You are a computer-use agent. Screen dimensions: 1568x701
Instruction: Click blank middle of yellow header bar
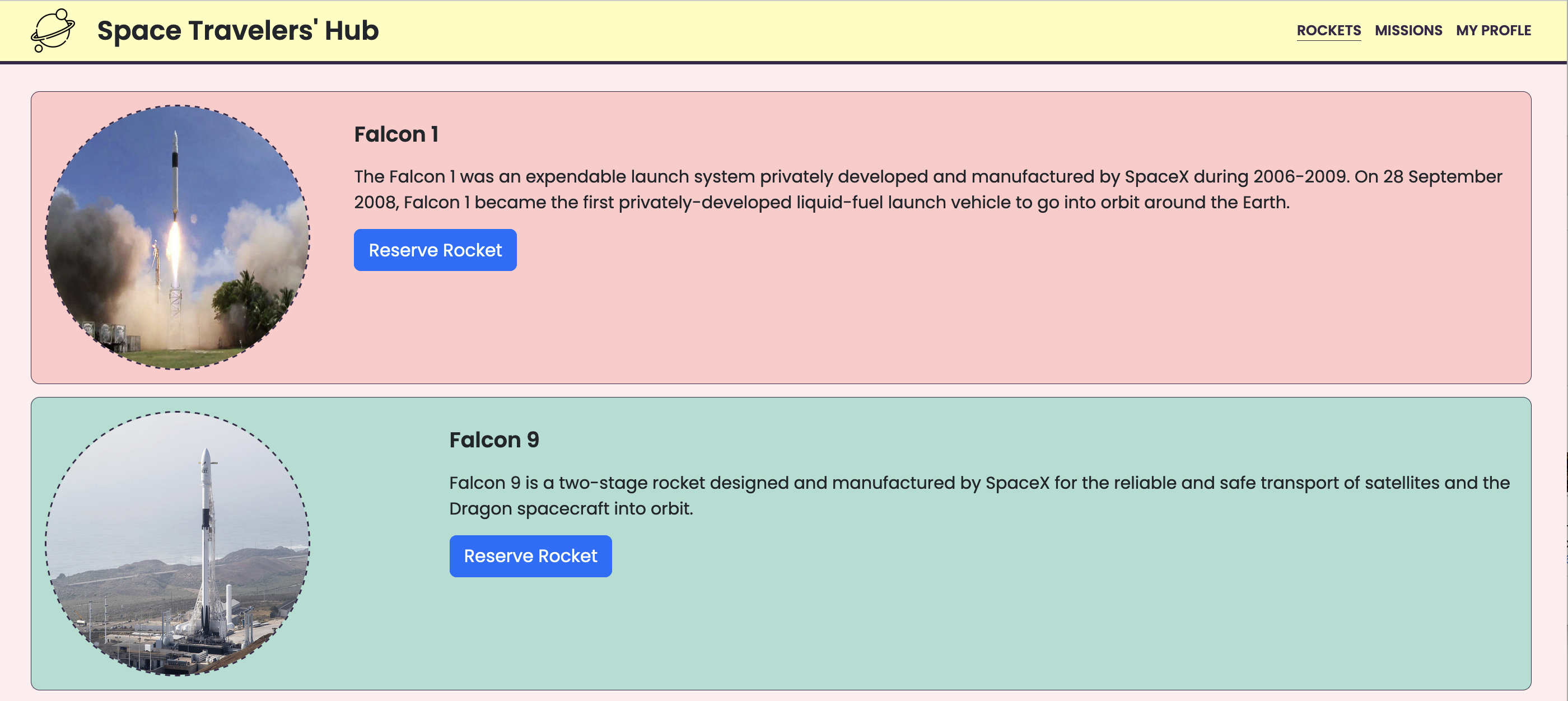(791, 30)
